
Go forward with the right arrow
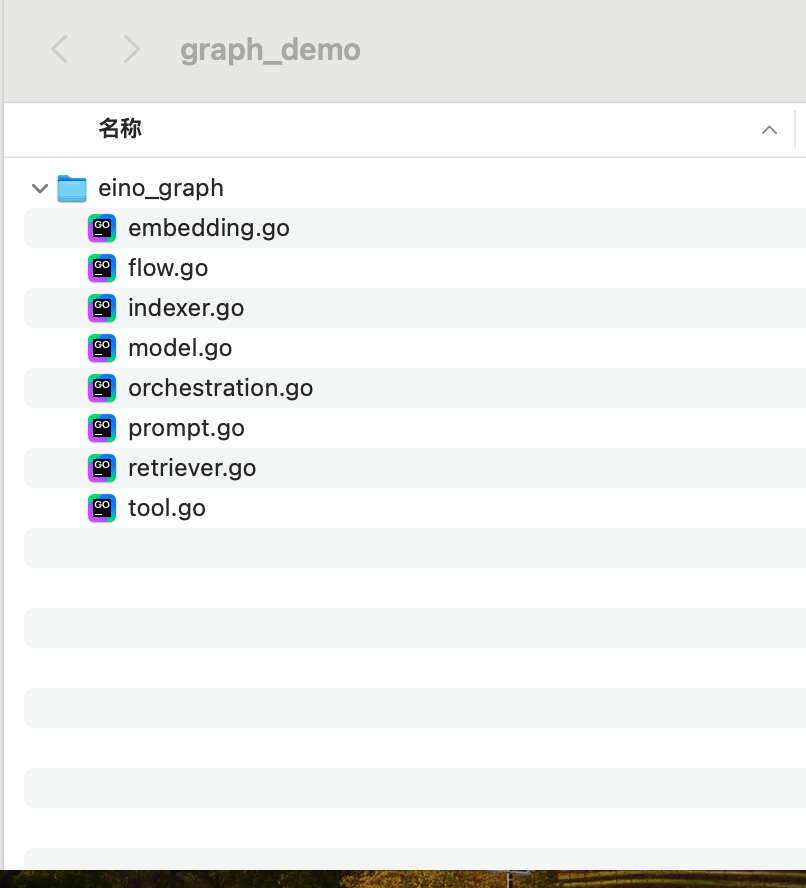[x=131, y=49]
